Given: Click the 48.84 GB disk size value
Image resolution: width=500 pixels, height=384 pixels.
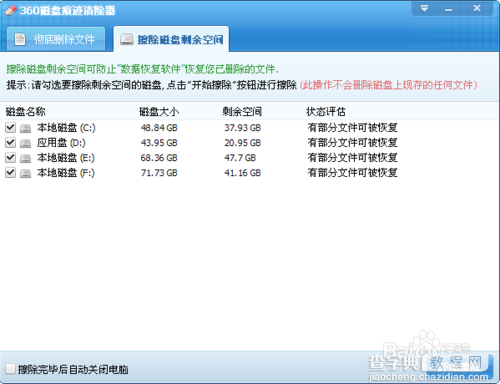Looking at the screenshot, I should point(159,128).
